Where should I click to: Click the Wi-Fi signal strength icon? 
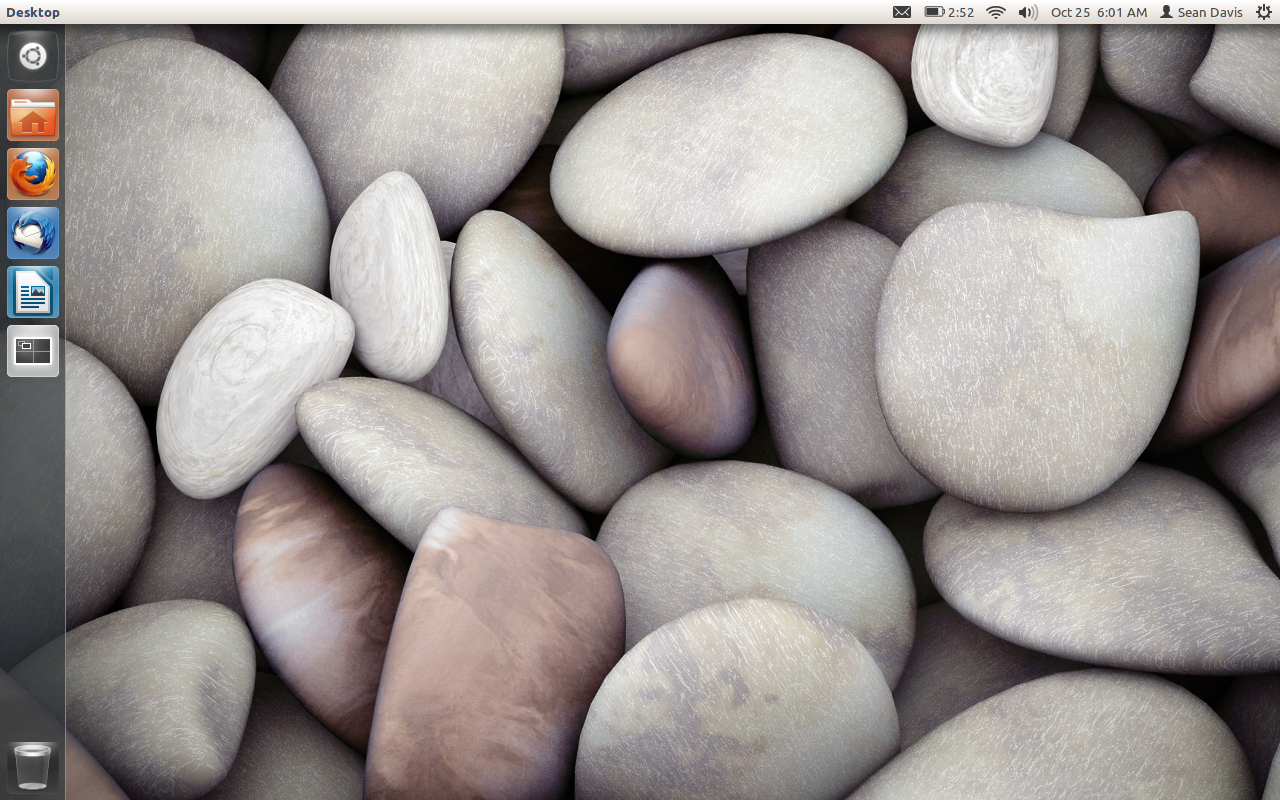coord(995,12)
